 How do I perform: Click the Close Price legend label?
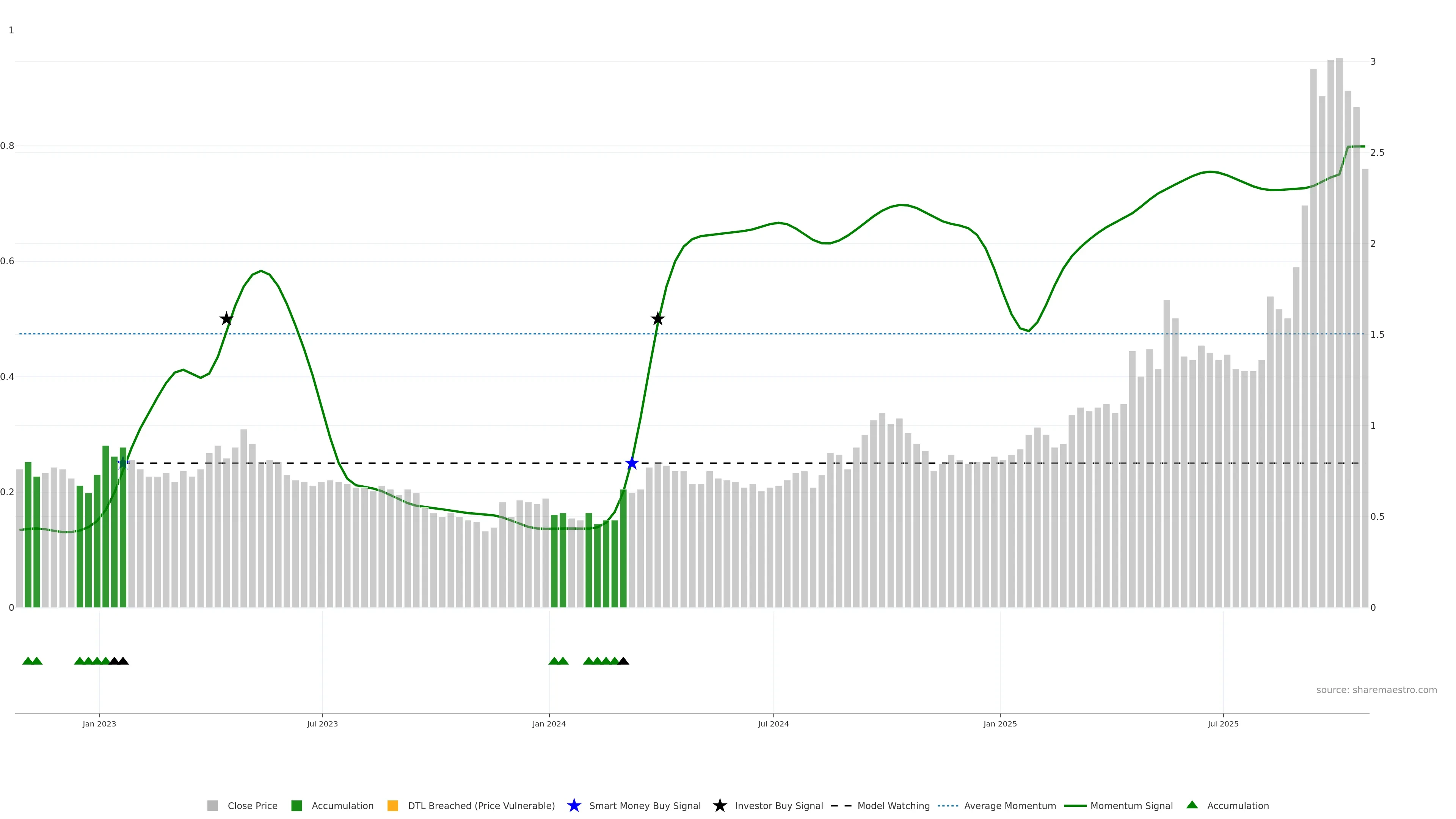[x=252, y=805]
